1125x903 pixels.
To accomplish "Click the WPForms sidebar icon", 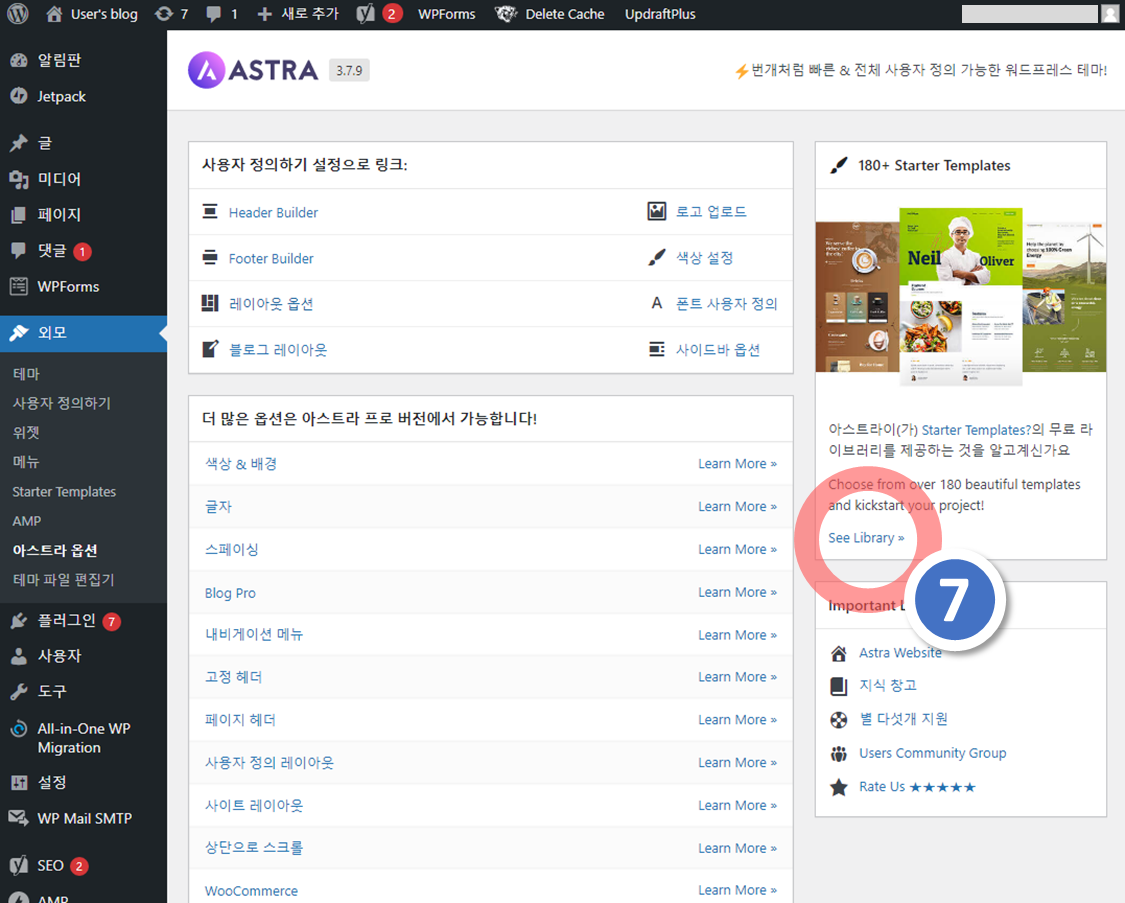I will click(x=19, y=286).
